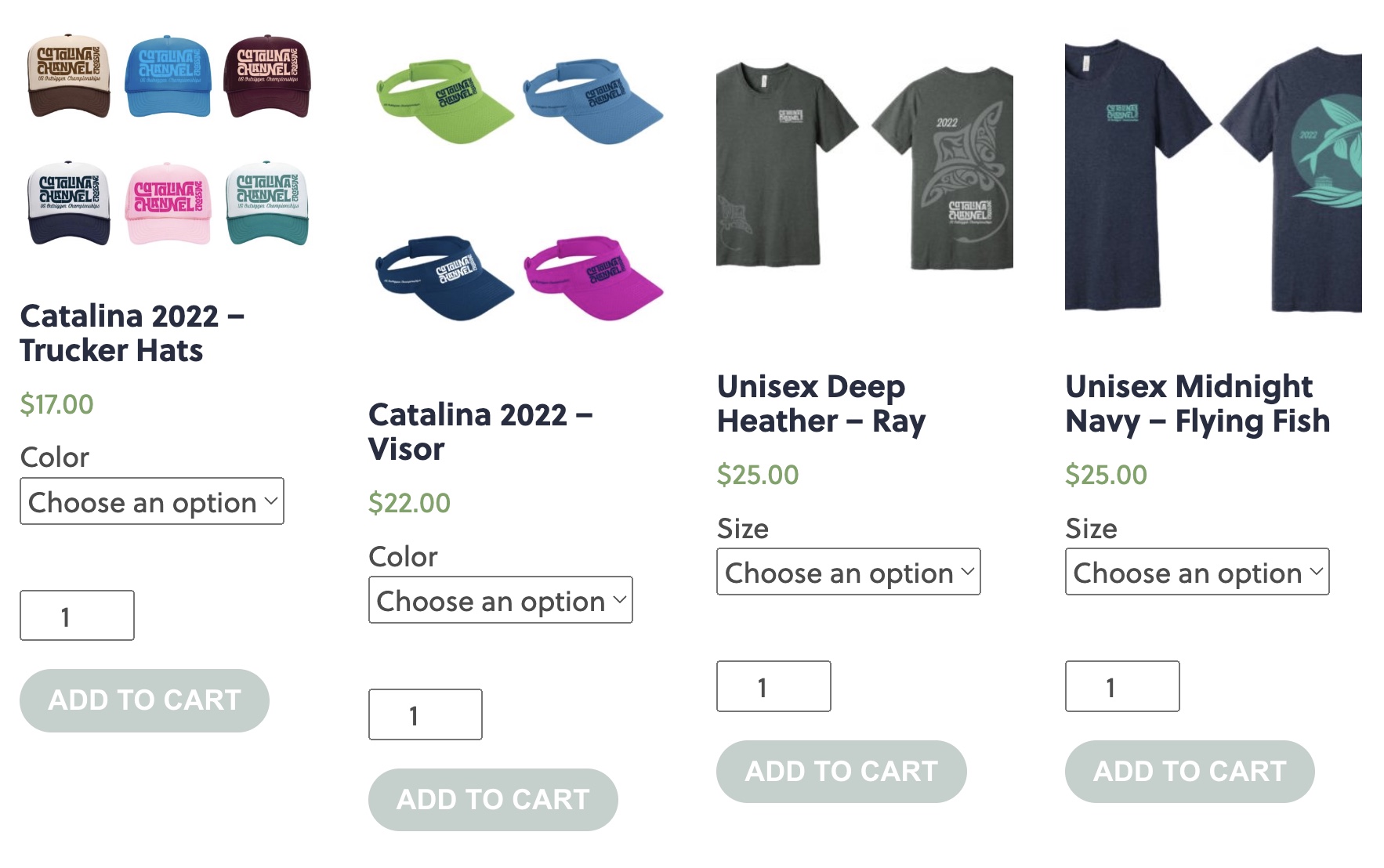Add the Flying Fish shirt to the cart
Image resolution: width=1384 pixels, height=868 pixels.
click(x=1190, y=771)
